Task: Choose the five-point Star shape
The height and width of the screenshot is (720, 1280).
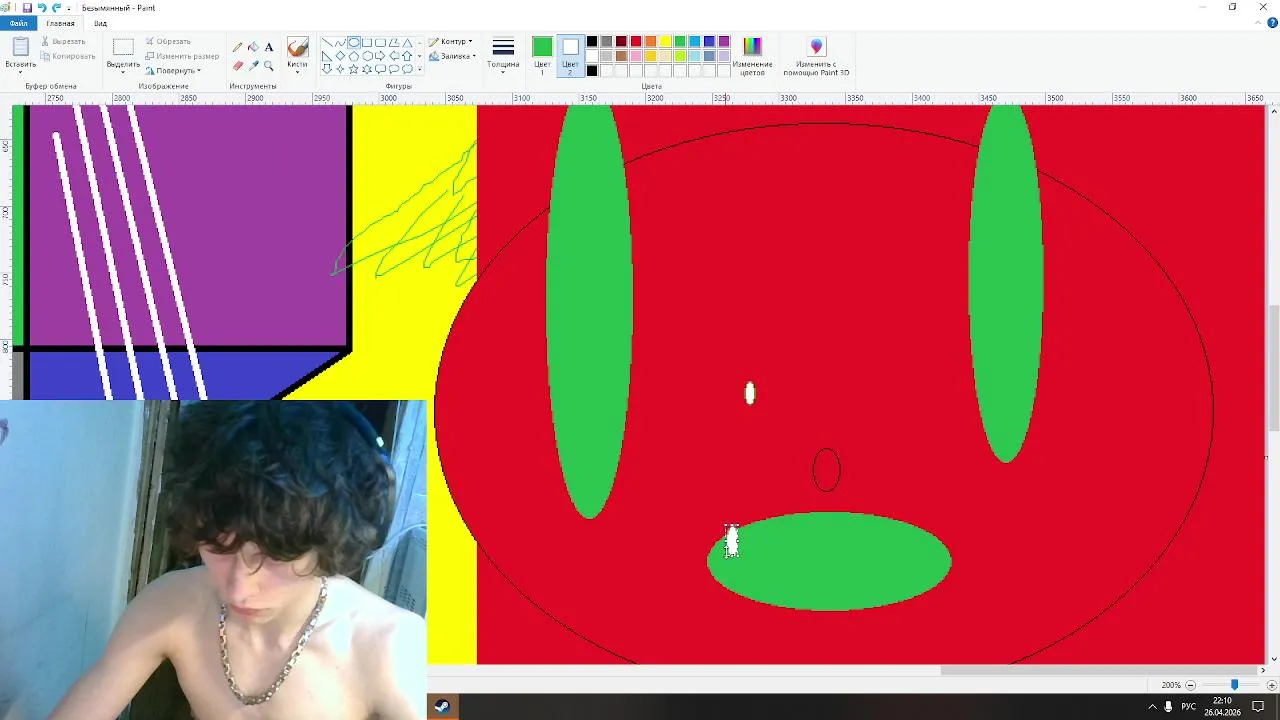Action: [354, 69]
